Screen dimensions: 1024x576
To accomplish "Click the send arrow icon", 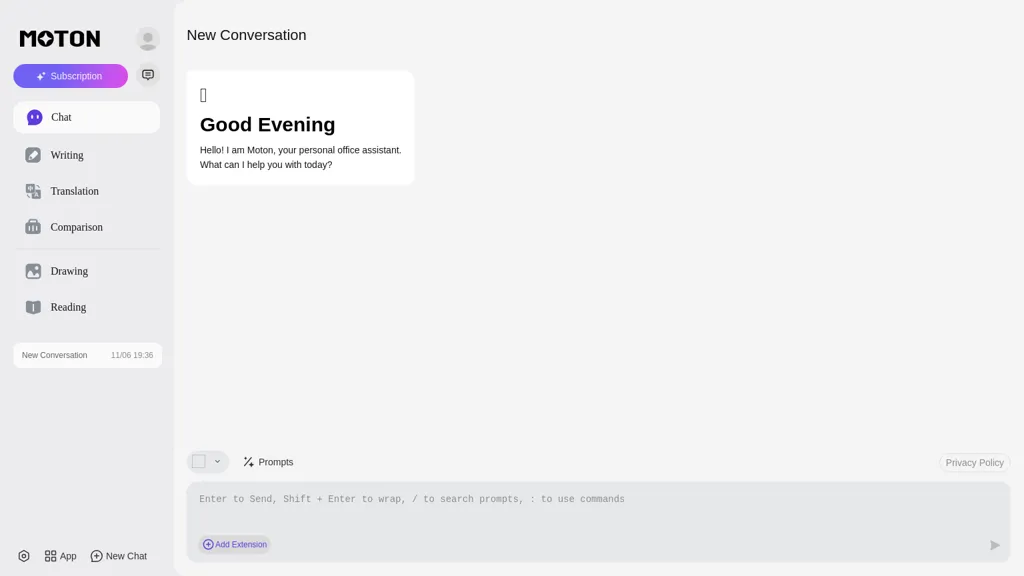I will 995,545.
